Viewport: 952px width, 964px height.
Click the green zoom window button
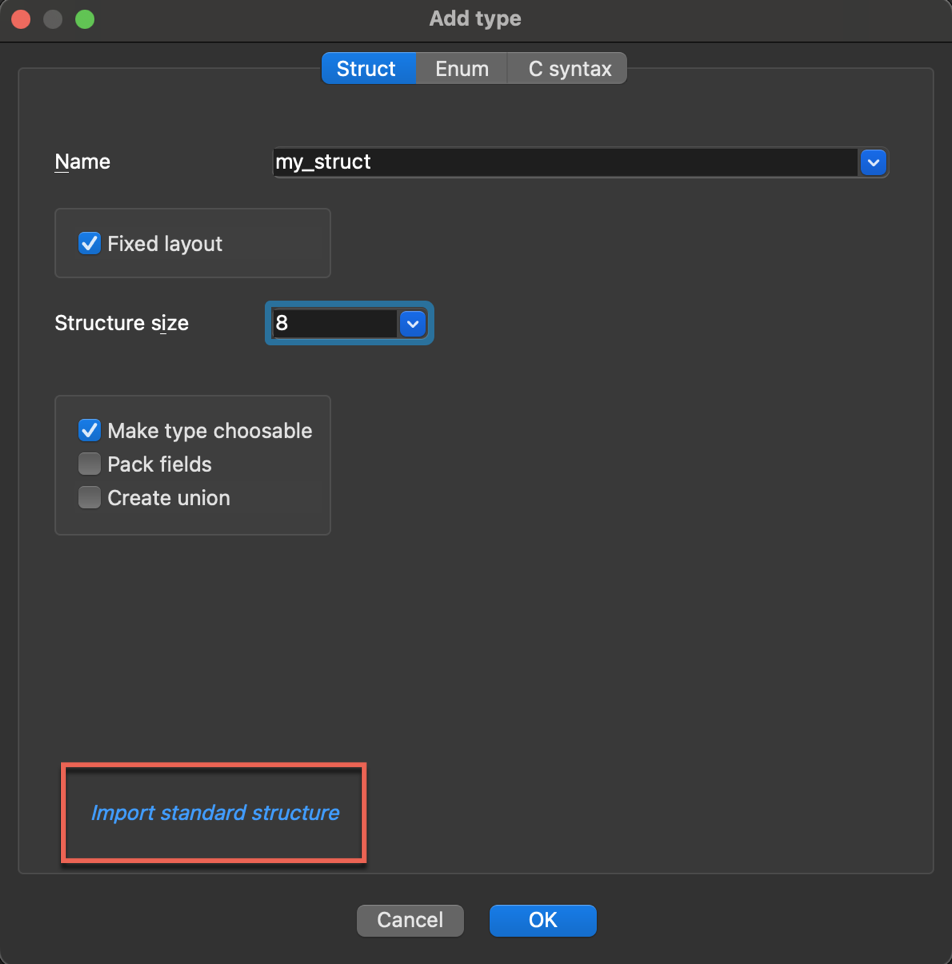point(86,18)
